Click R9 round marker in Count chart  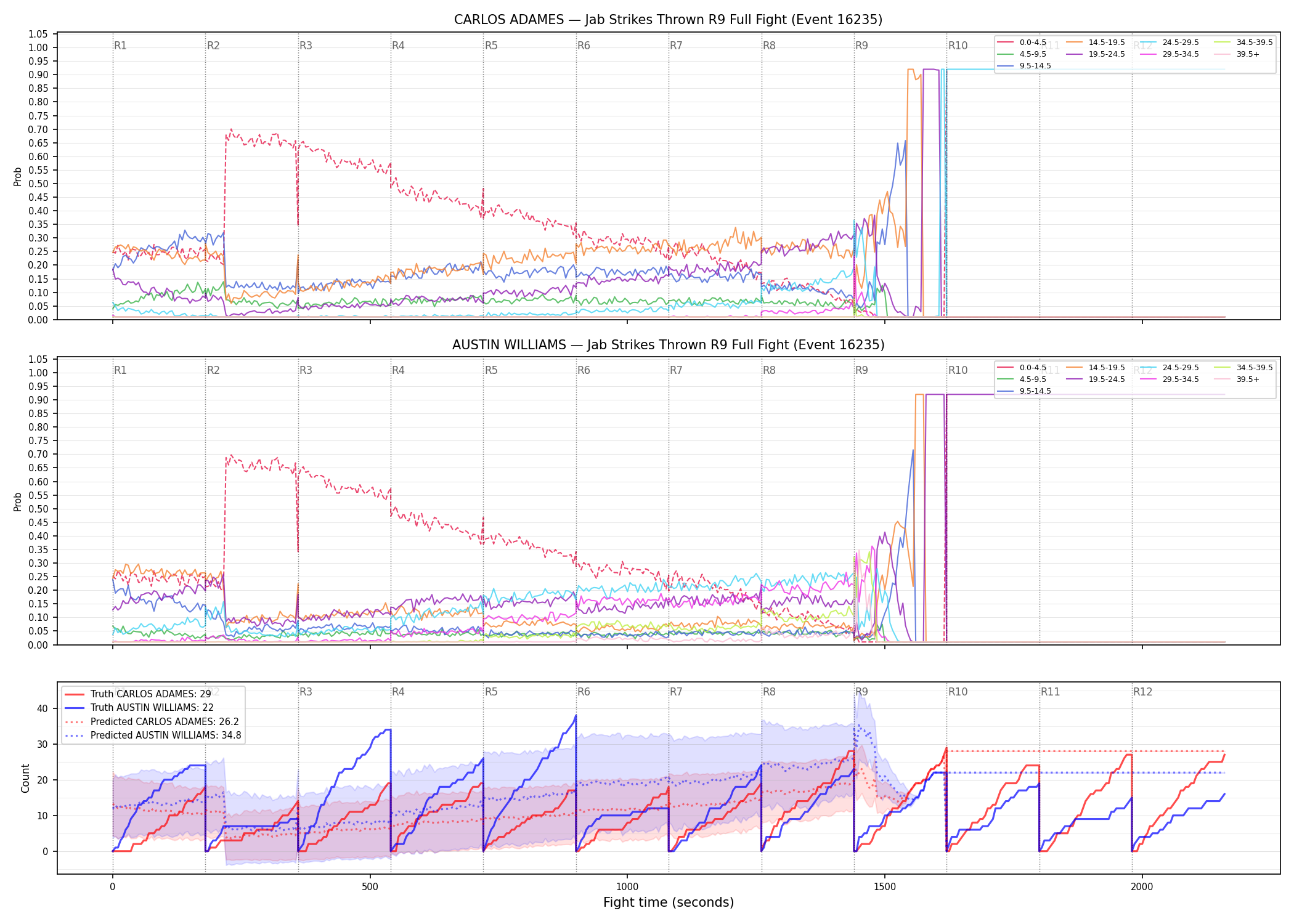click(x=861, y=692)
